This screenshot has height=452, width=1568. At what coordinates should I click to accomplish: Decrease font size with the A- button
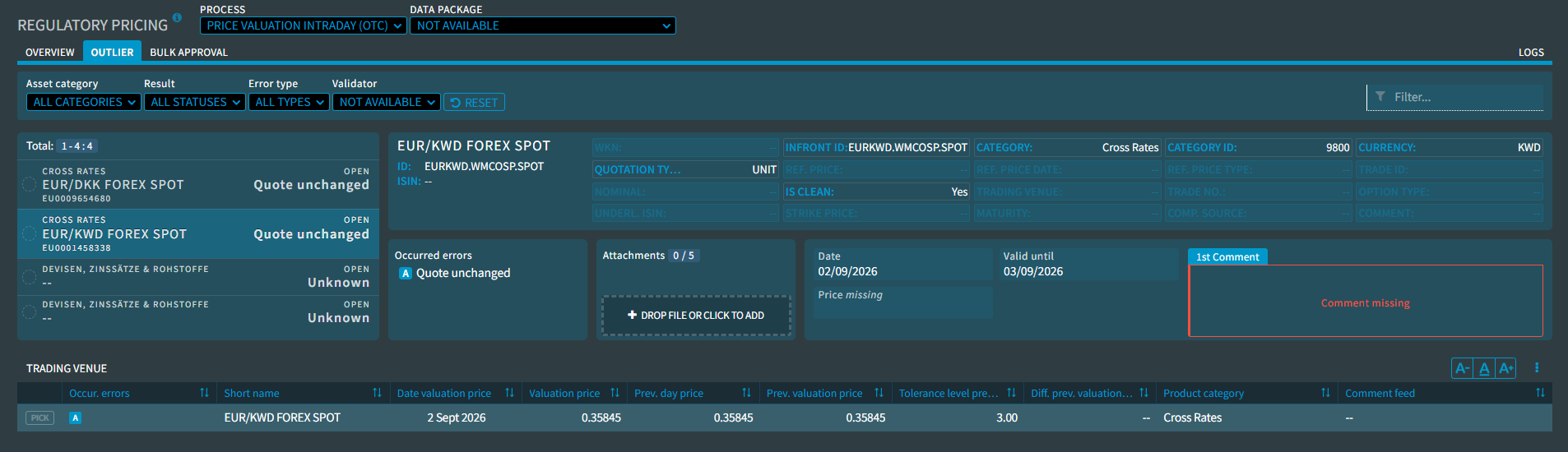coord(1462,368)
